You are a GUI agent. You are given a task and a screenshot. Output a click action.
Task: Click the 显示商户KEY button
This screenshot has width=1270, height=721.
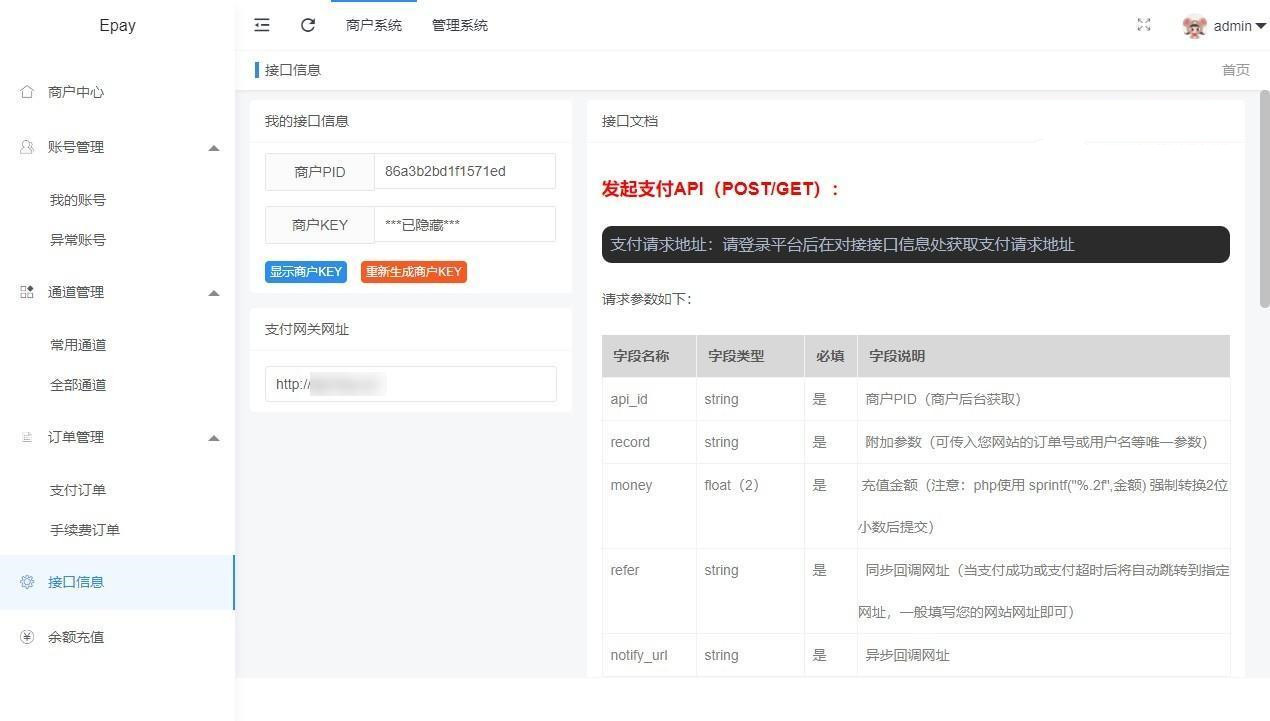click(x=305, y=272)
